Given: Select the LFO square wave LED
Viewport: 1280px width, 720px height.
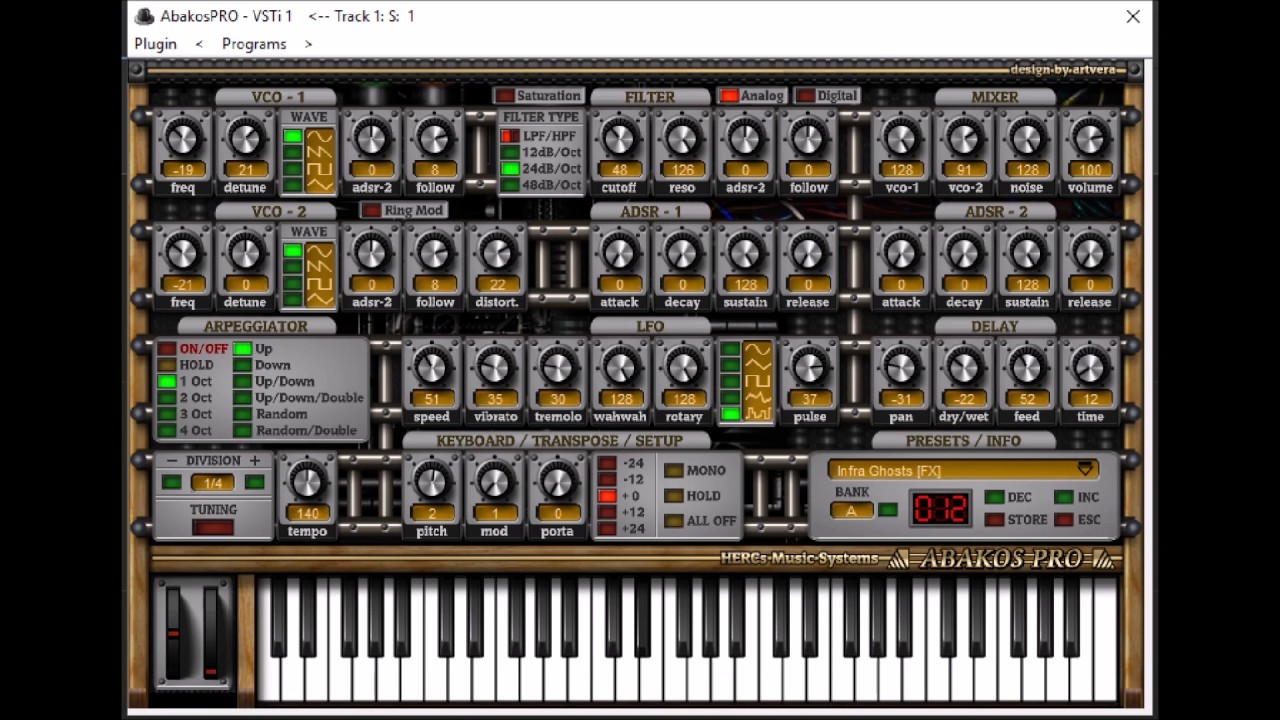Looking at the screenshot, I should pos(730,382).
